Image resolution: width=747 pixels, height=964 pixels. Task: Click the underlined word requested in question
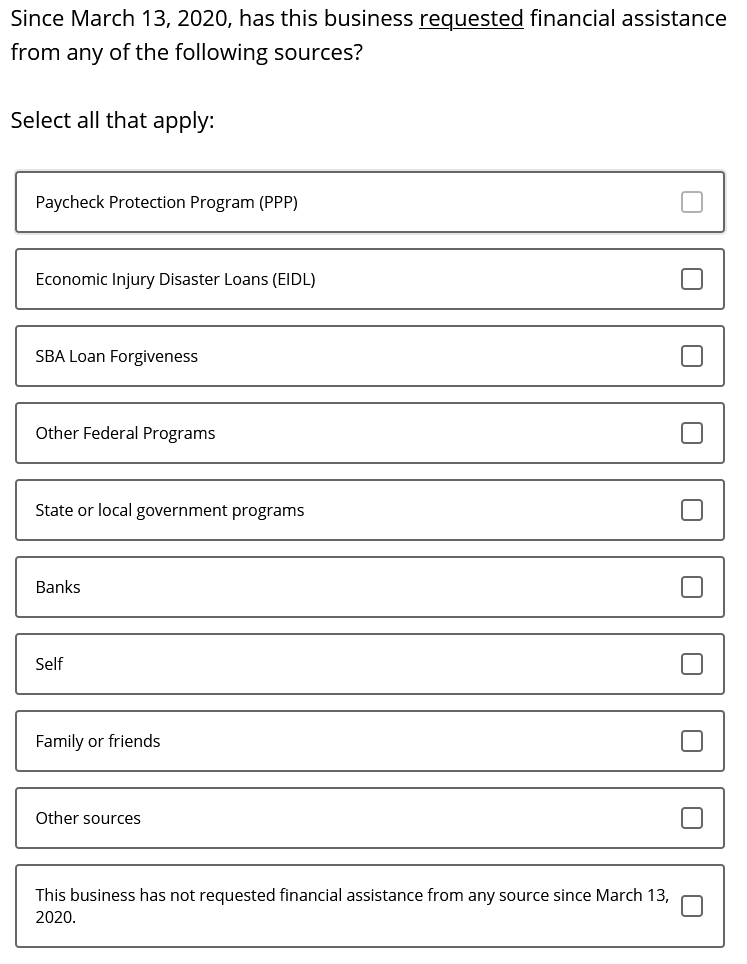[472, 18]
